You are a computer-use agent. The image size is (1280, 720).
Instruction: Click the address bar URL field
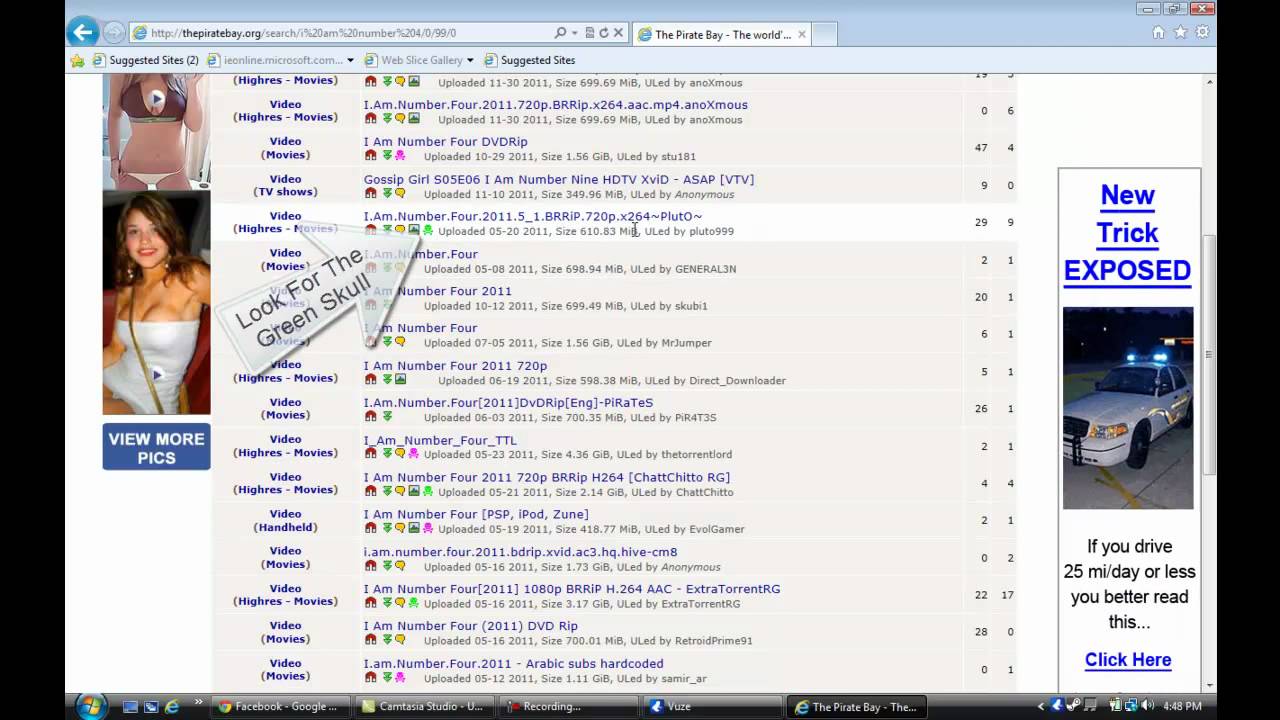point(340,33)
